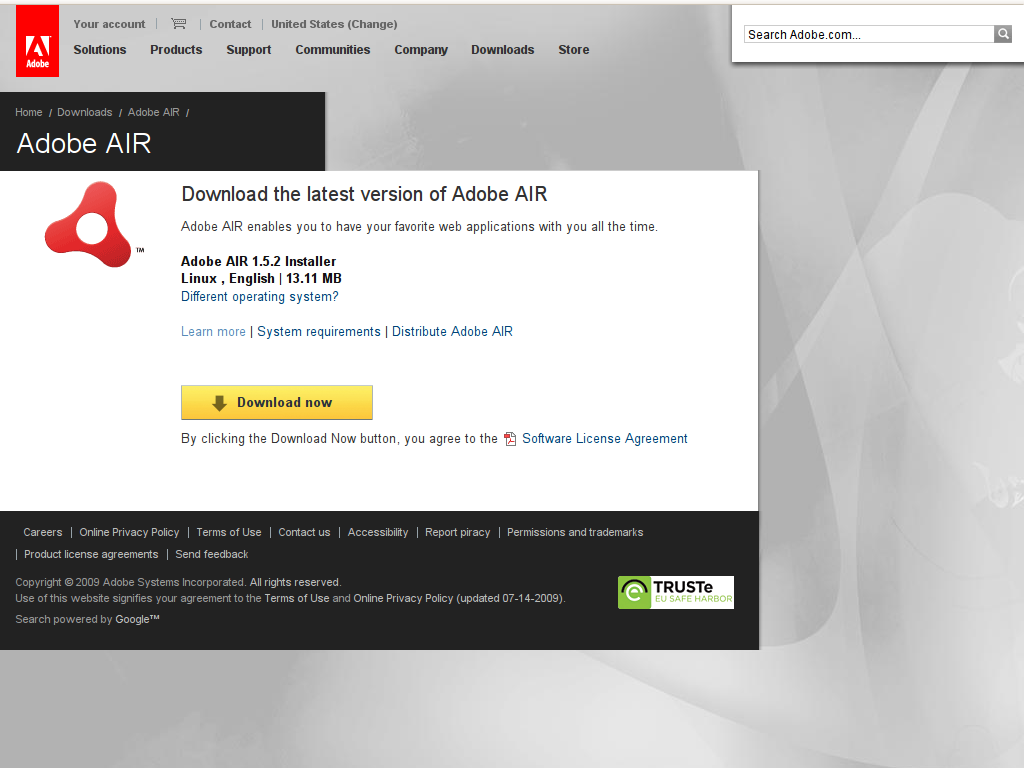Open the Products menu
1024x768 pixels.
[x=176, y=50]
